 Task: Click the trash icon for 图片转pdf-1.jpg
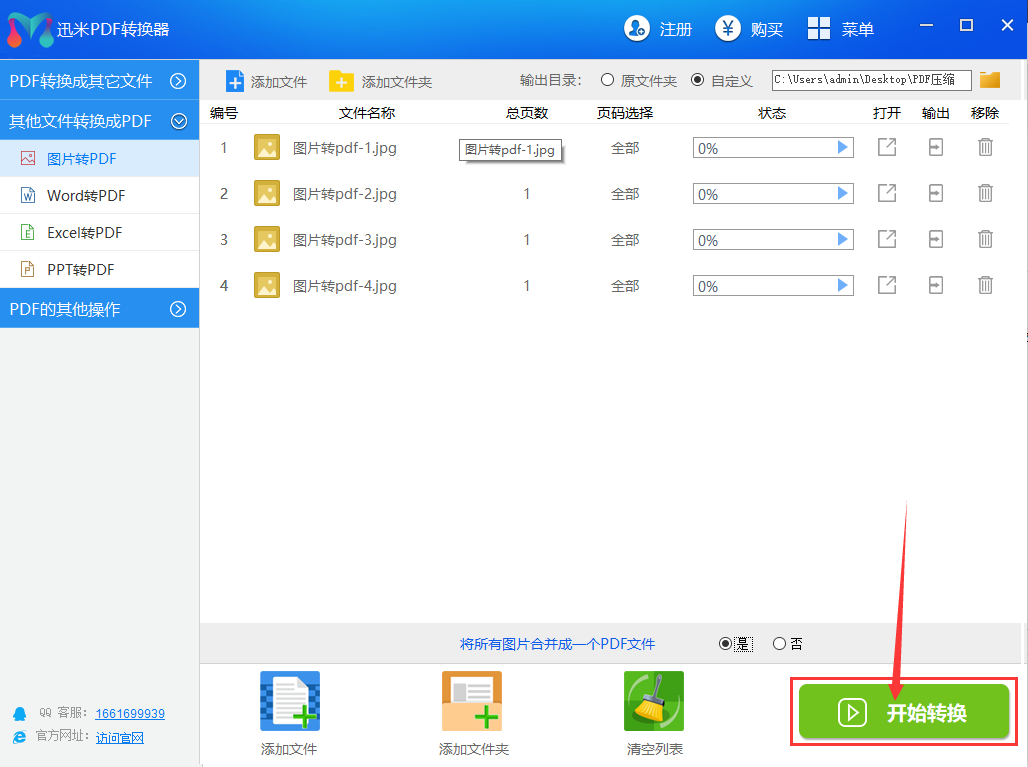click(985, 148)
